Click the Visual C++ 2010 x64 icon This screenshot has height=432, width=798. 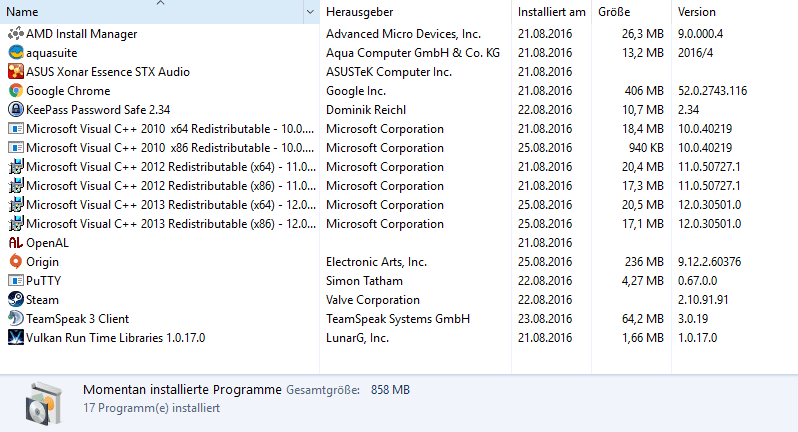pos(16,129)
